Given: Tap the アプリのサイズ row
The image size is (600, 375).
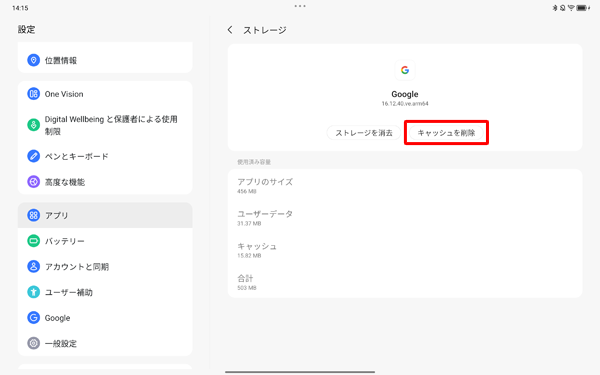Looking at the screenshot, I should 405,186.
